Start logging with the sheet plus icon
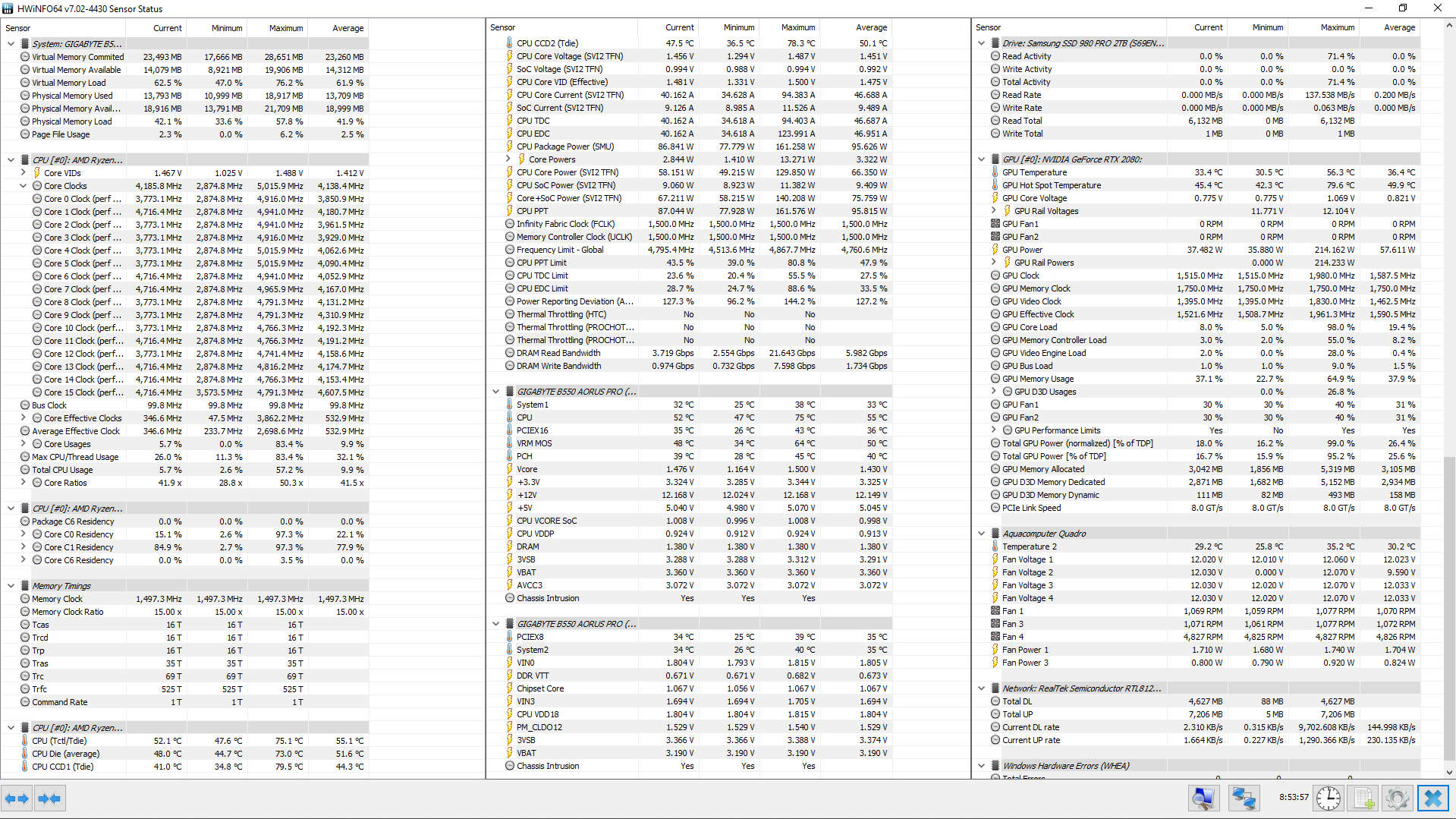Image resolution: width=1456 pixels, height=819 pixels. pos(1363,799)
